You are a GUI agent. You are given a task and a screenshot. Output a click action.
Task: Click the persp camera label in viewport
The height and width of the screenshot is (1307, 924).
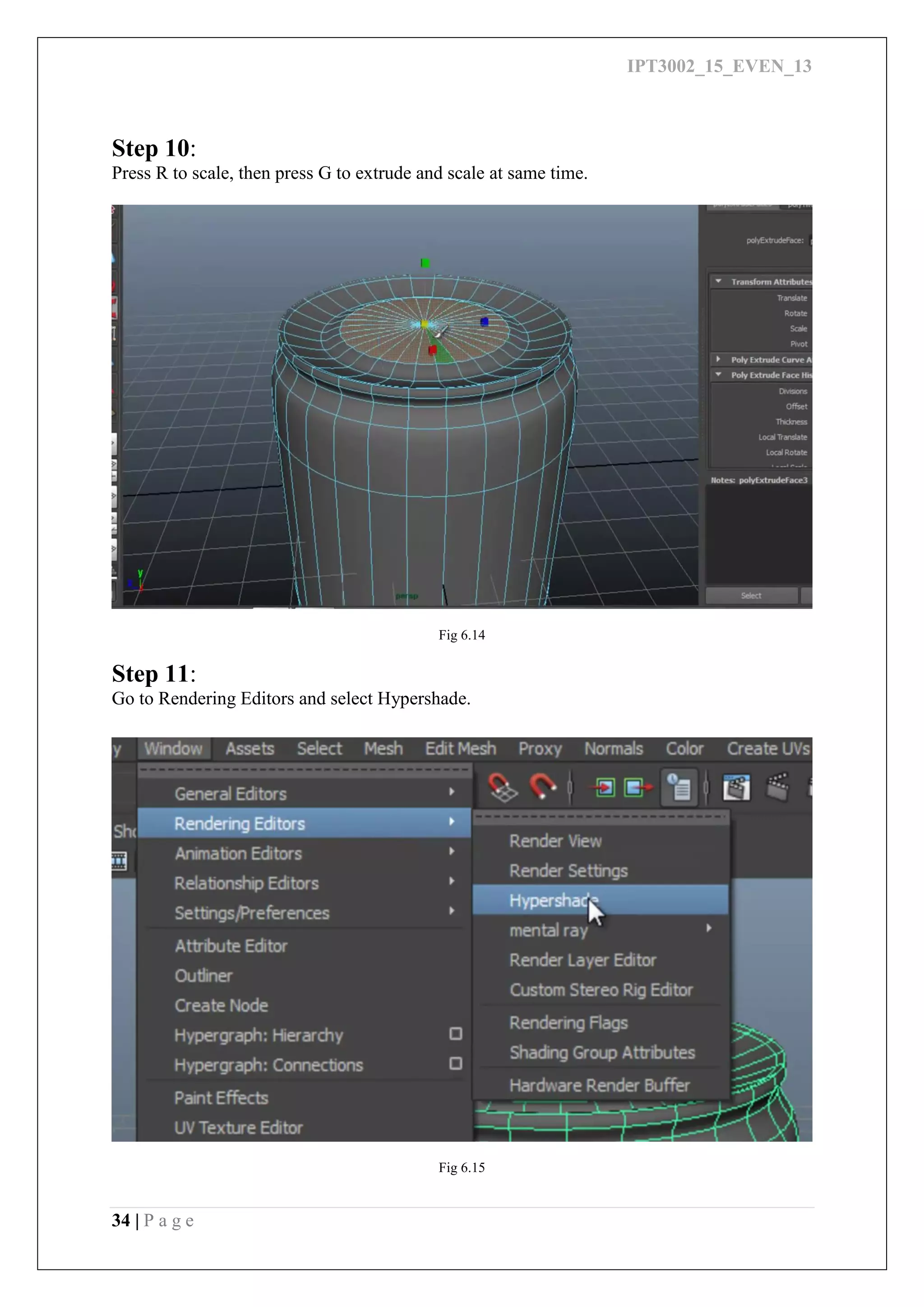pyautogui.click(x=407, y=596)
